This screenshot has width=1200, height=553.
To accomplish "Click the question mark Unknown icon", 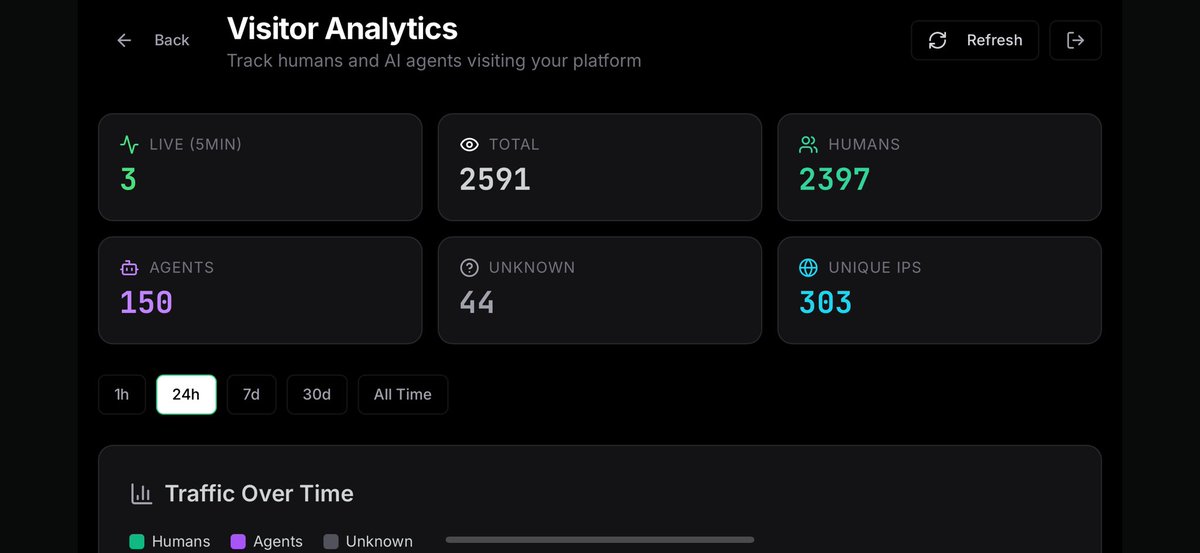I will (469, 267).
